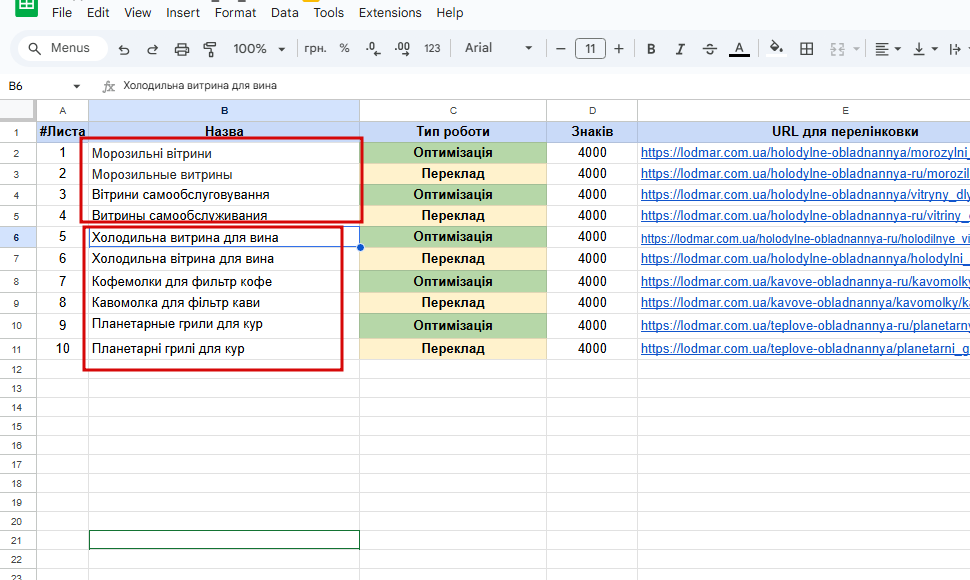The width and height of the screenshot is (970, 580).
Task: Toggle bold formatting
Action: pyautogui.click(x=651, y=49)
